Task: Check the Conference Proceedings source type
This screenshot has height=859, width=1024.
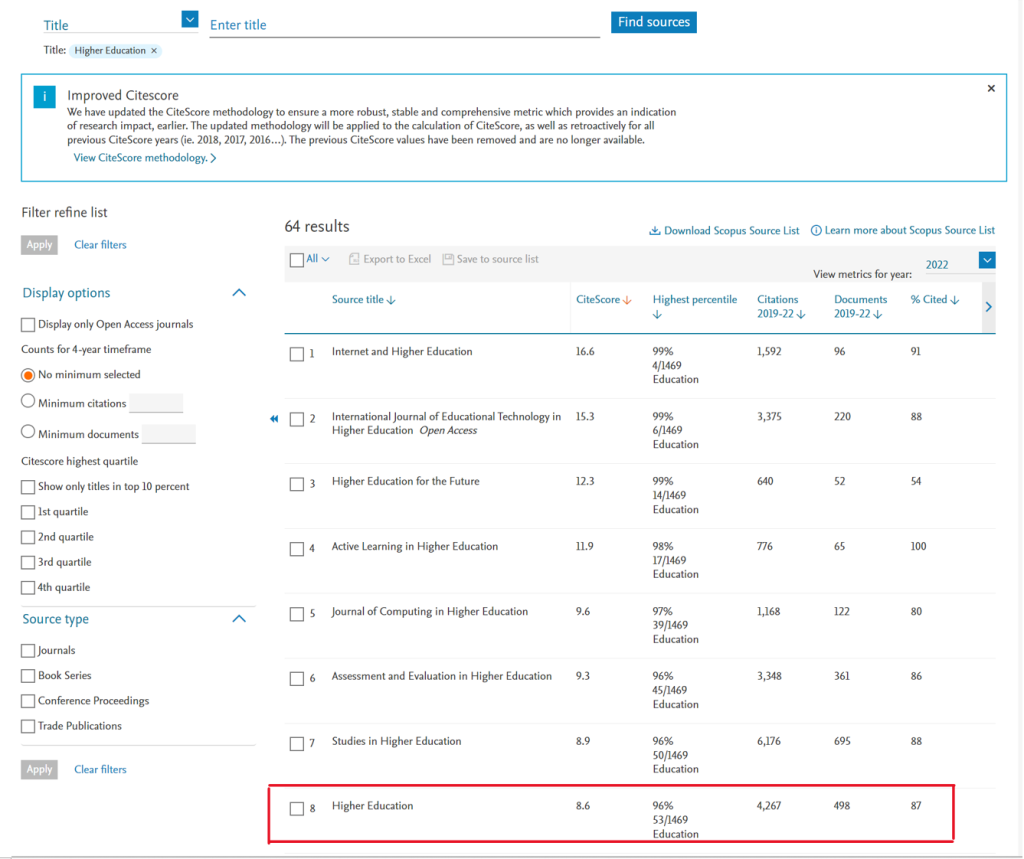Action: pos(28,701)
